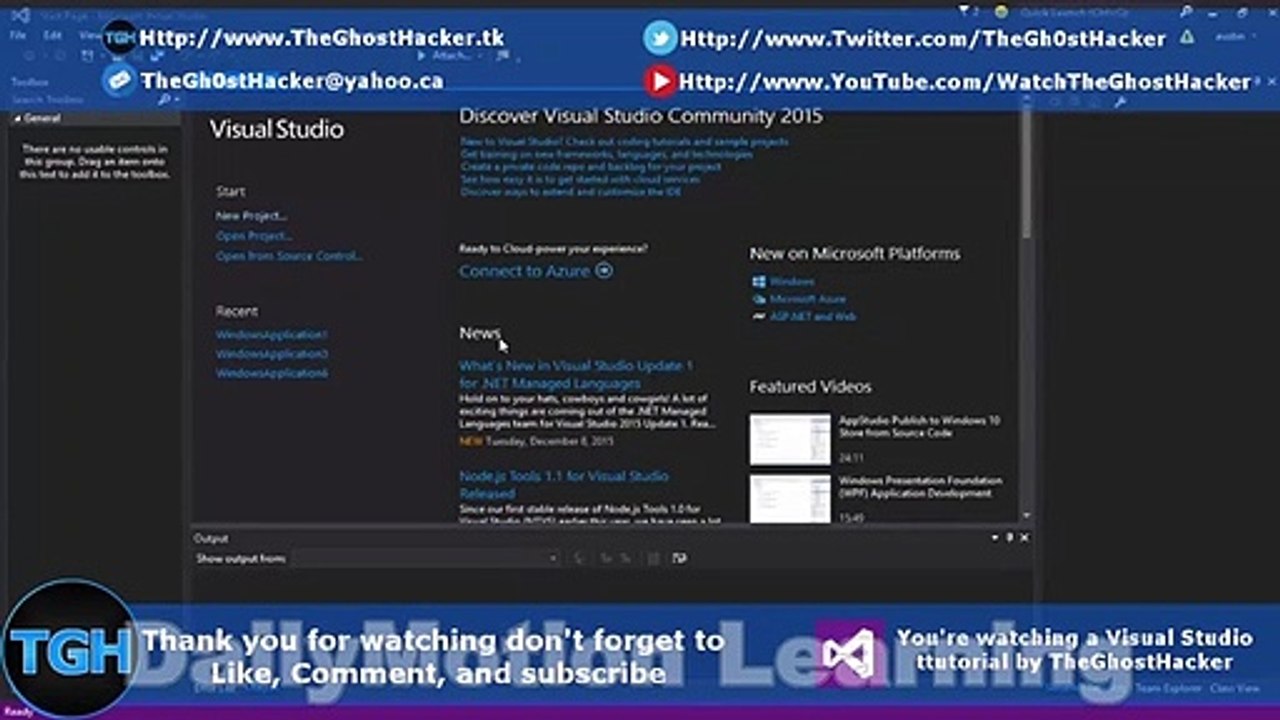The width and height of the screenshot is (1280, 720).
Task: Open the Show output from dropdown
Action: [426, 559]
